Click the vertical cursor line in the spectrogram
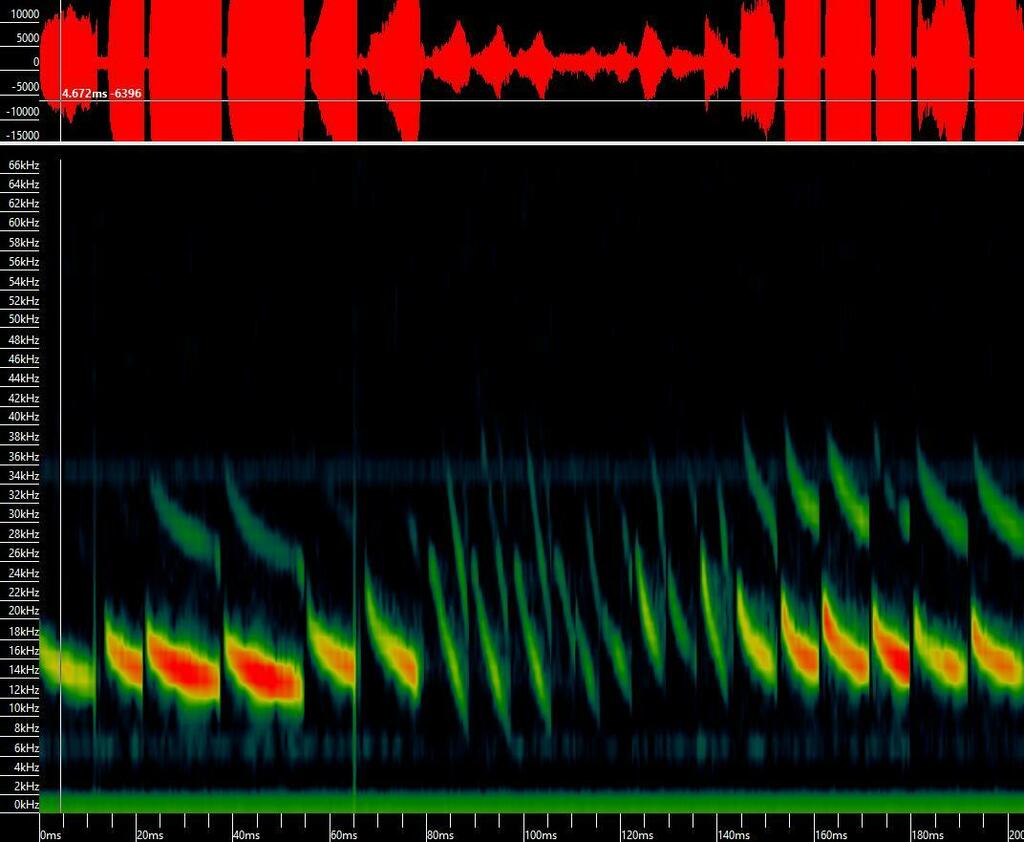This screenshot has width=1024, height=842. coord(63,500)
